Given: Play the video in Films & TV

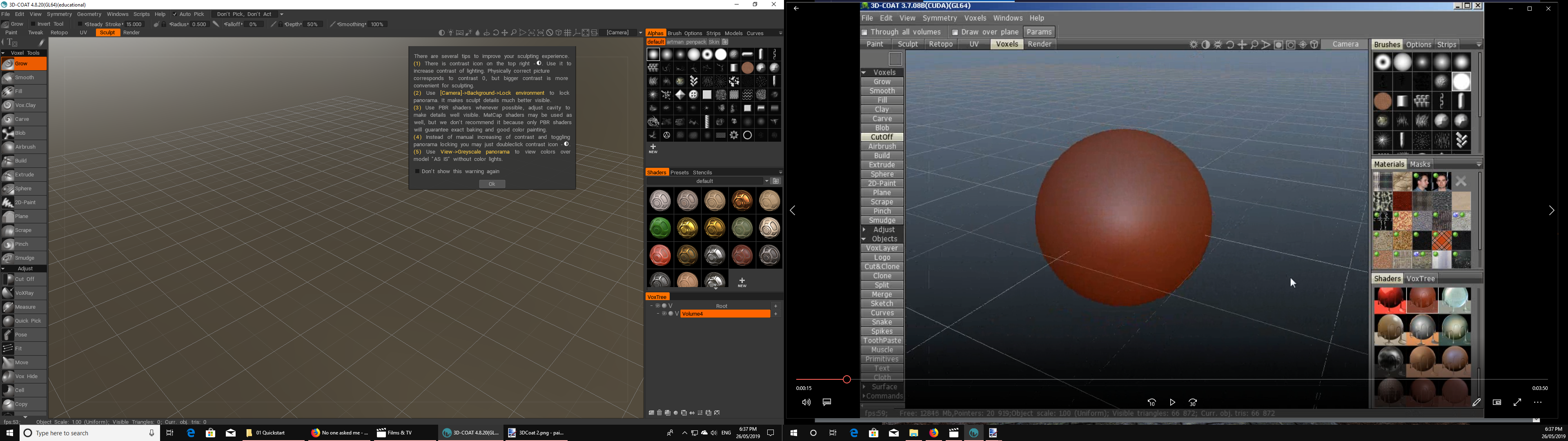Looking at the screenshot, I should coord(1172,403).
